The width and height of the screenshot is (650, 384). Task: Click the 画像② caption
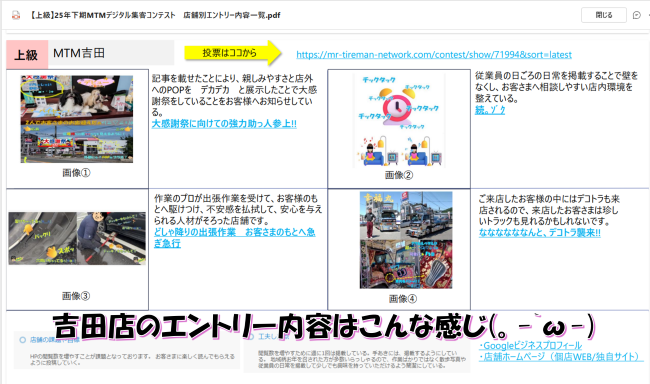tap(399, 175)
